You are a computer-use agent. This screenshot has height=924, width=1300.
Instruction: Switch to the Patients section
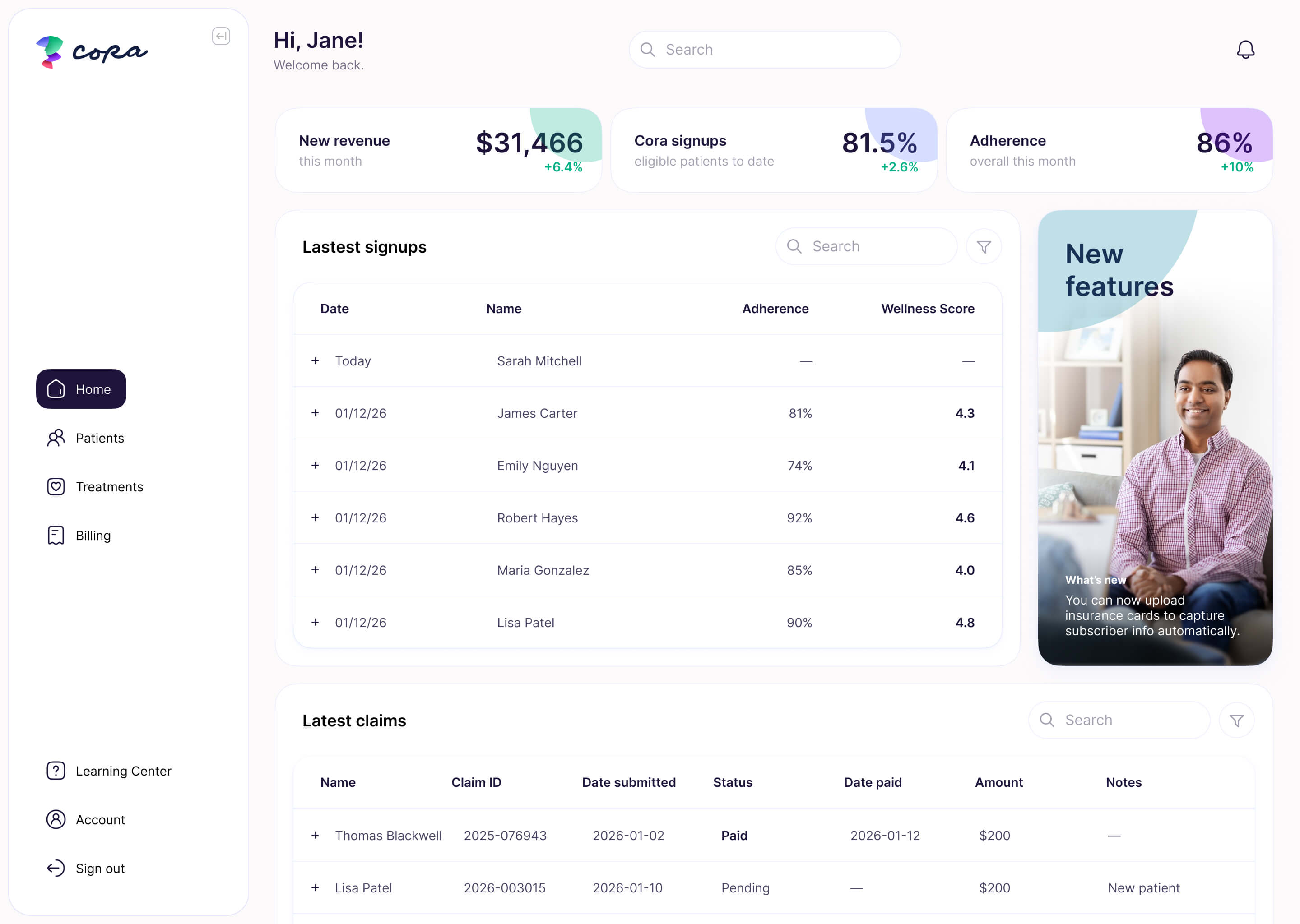coord(100,438)
